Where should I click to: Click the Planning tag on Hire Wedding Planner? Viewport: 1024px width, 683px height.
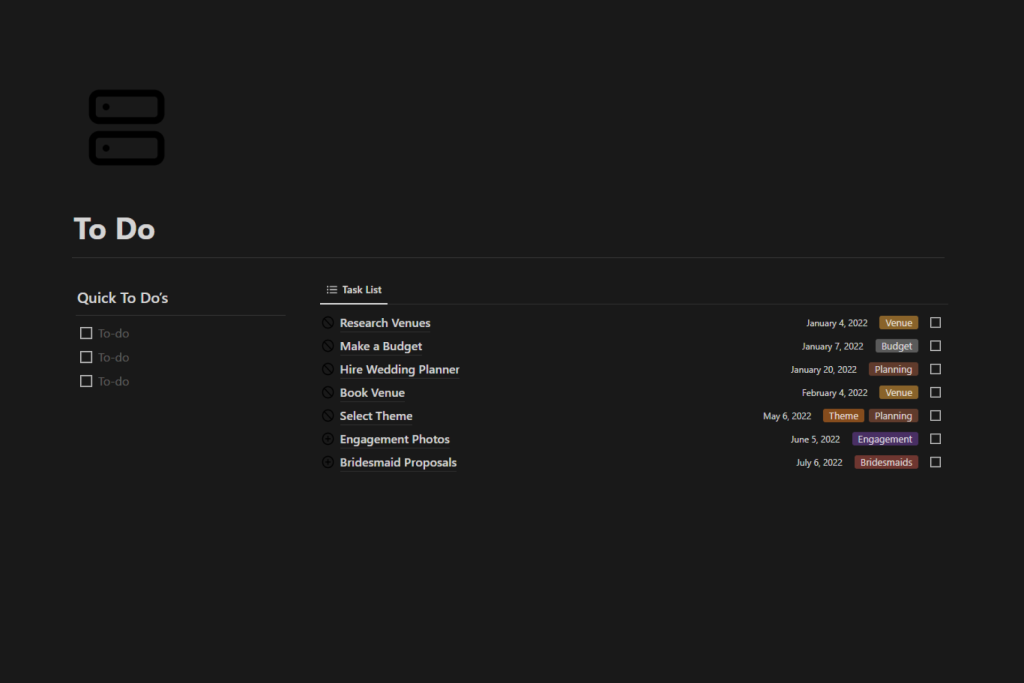tap(893, 369)
